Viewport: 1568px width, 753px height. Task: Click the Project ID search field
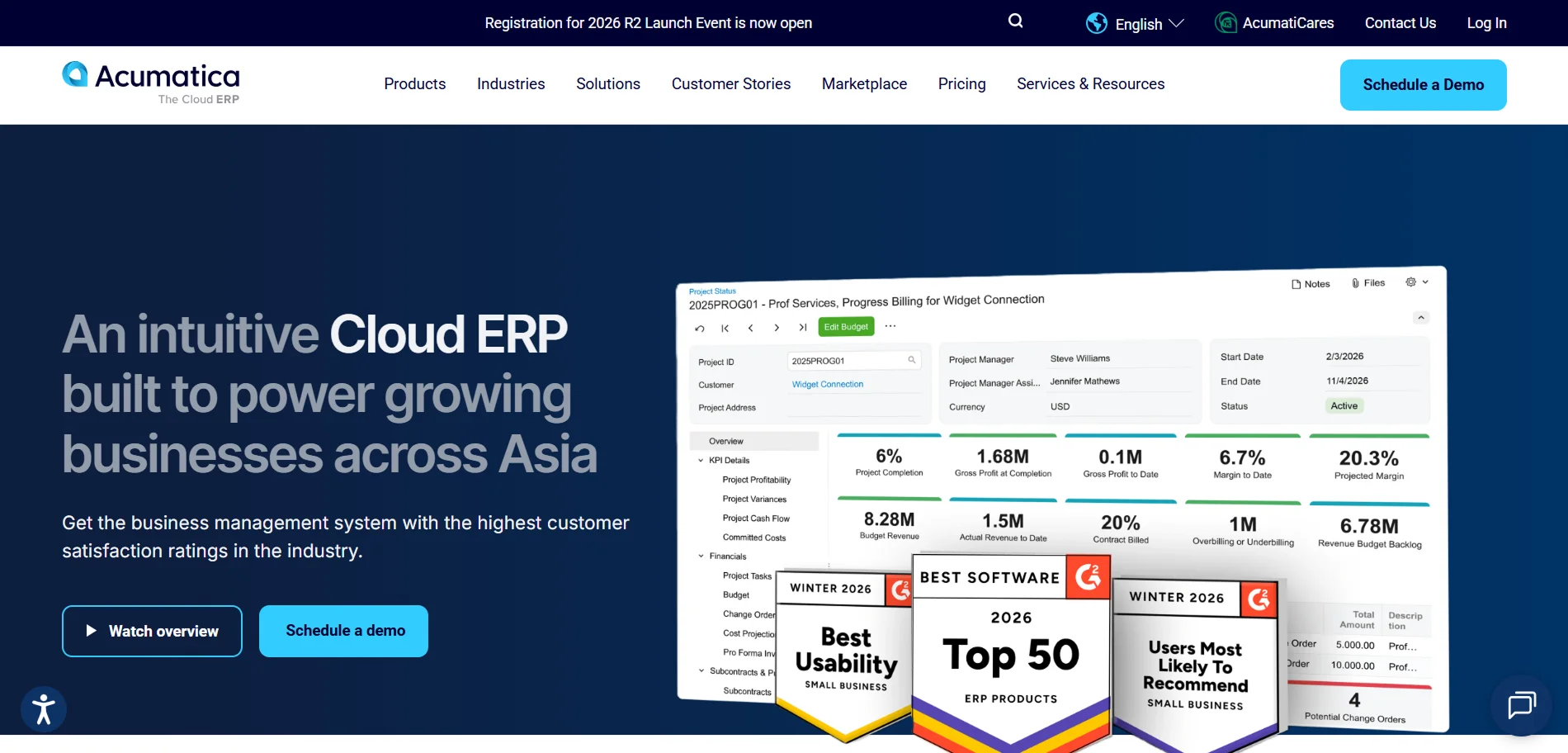[854, 361]
